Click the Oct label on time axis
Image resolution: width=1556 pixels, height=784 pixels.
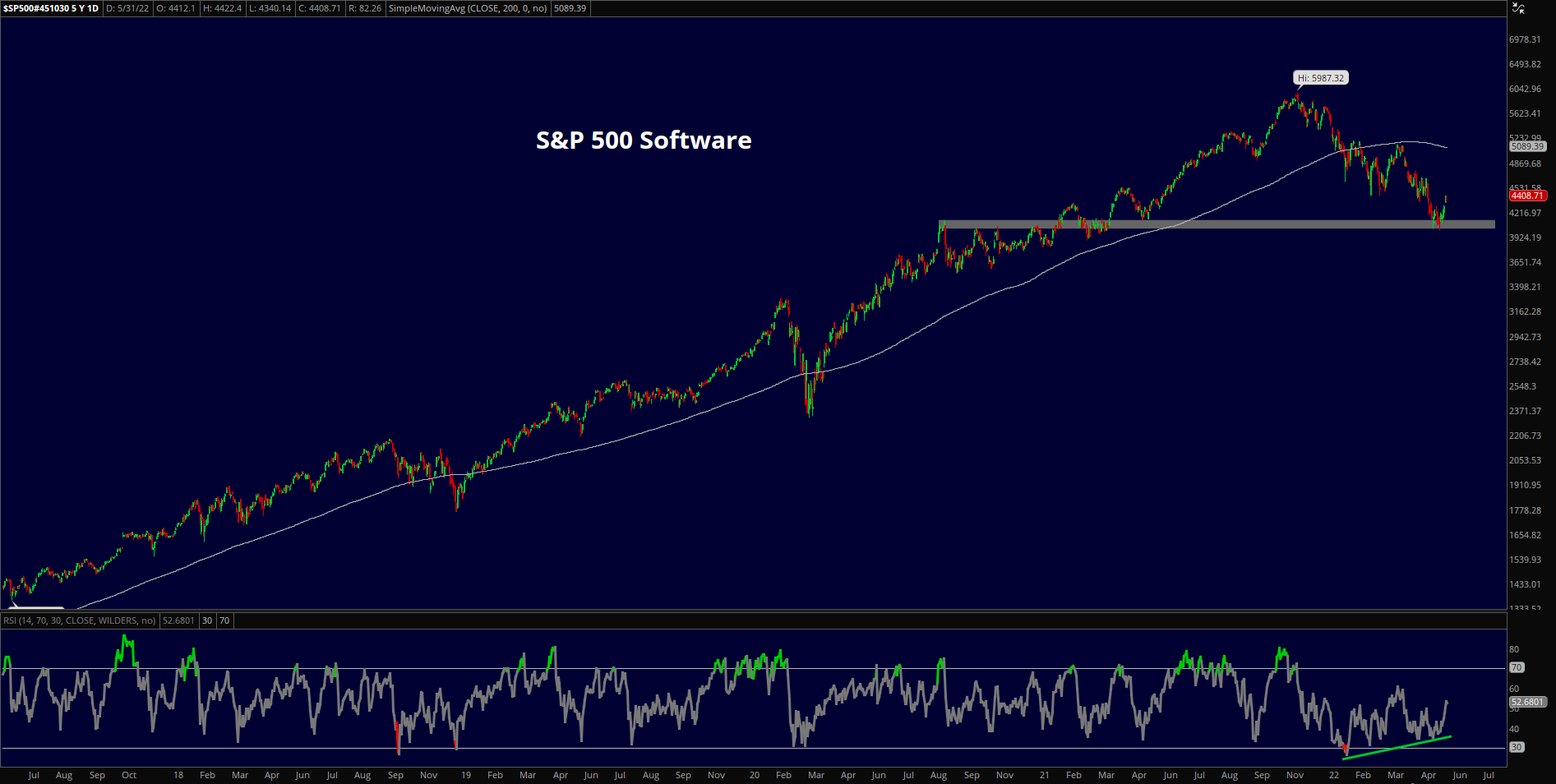[129, 775]
